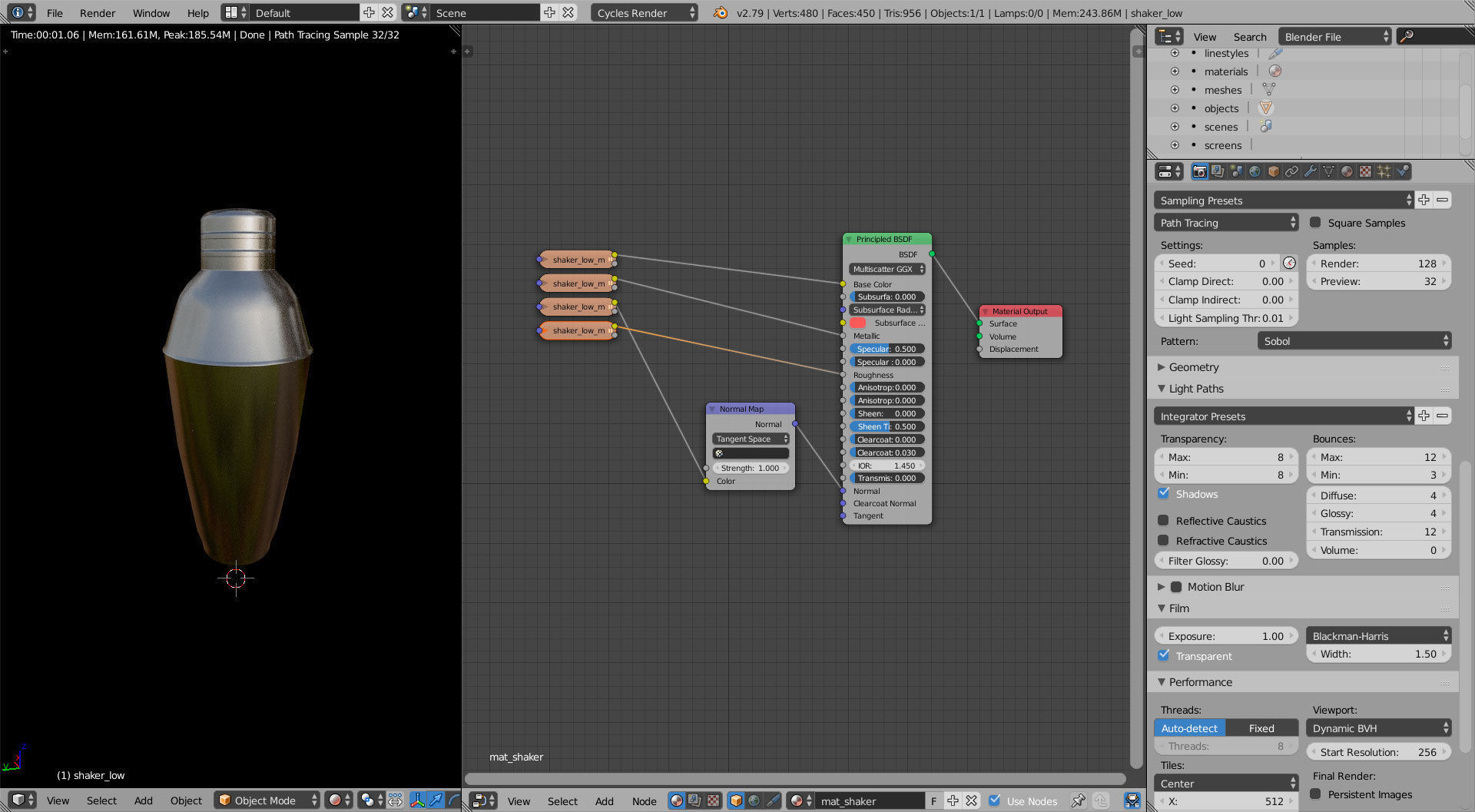Uncheck the Shadows checkbox
The height and width of the screenshot is (812, 1475).
click(x=1164, y=493)
